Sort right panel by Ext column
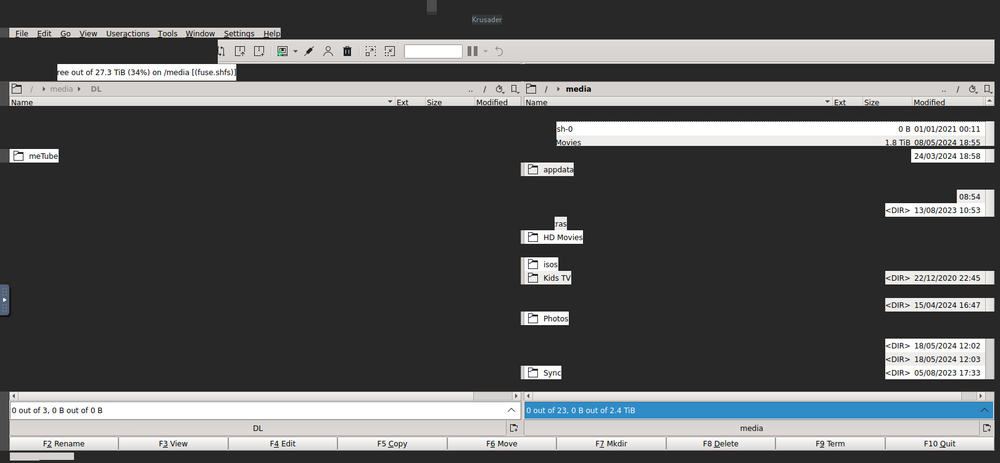Viewport: 1000px width, 463px height. point(848,102)
